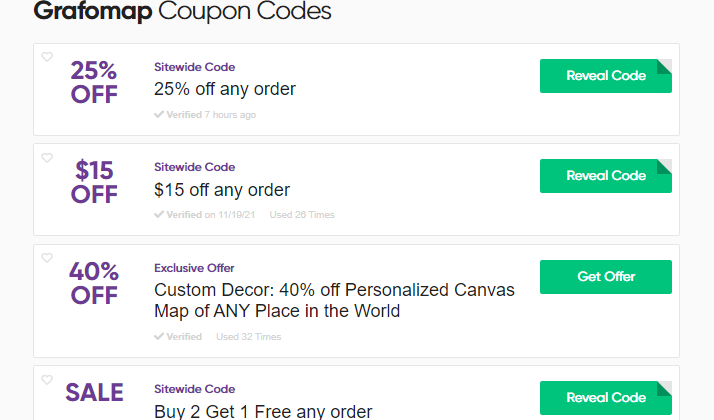Click the first Sitewide Code label
714x420 pixels.
tap(194, 67)
